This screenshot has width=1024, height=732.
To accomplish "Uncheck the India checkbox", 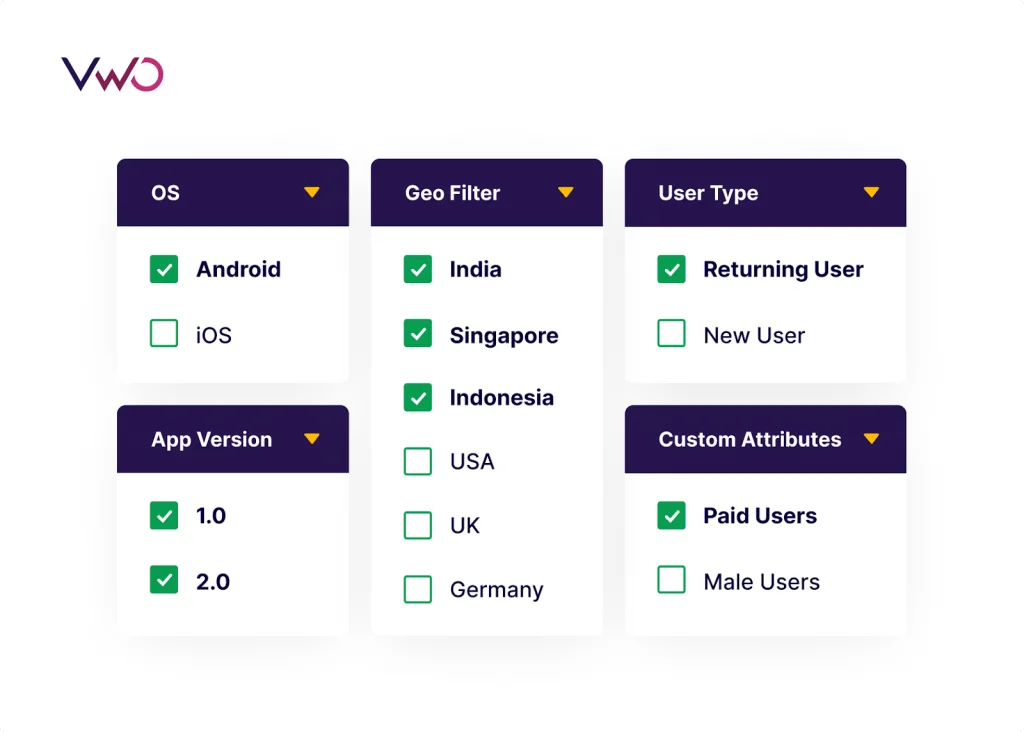I will (x=418, y=269).
